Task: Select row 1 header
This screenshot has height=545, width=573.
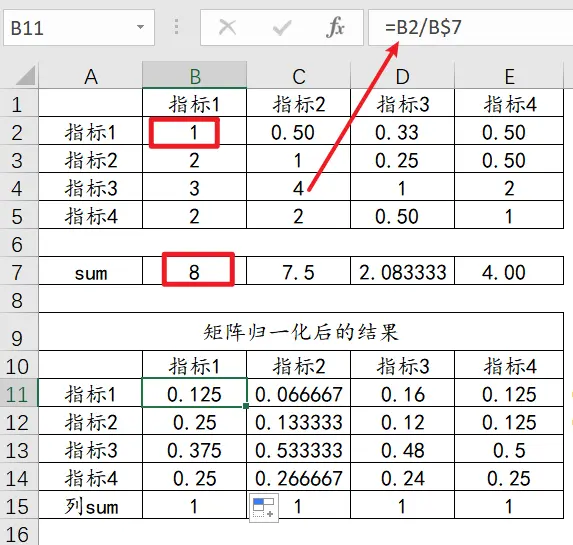Action: [x=19, y=103]
